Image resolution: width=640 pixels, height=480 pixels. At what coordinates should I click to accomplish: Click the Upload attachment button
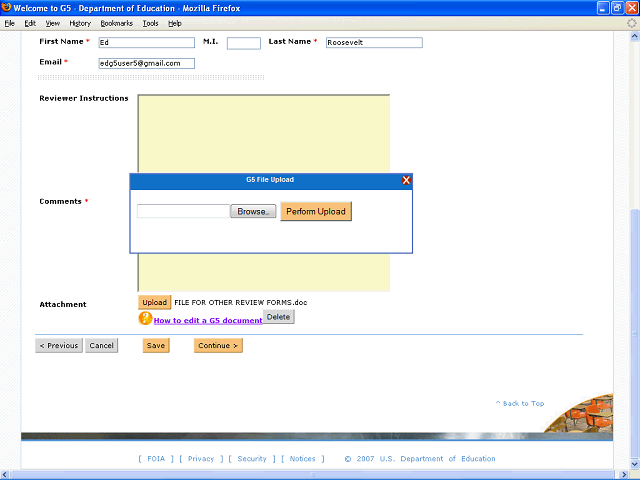[154, 302]
